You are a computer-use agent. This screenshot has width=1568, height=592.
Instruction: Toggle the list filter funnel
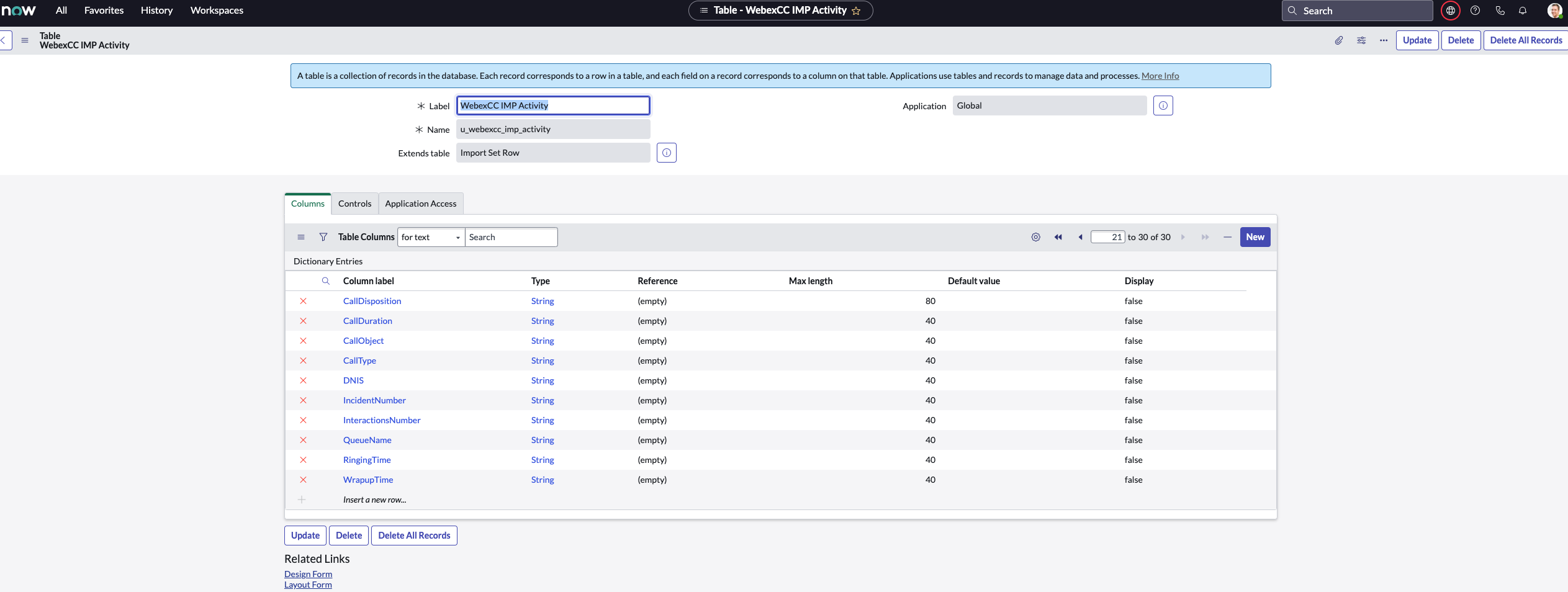coord(323,237)
